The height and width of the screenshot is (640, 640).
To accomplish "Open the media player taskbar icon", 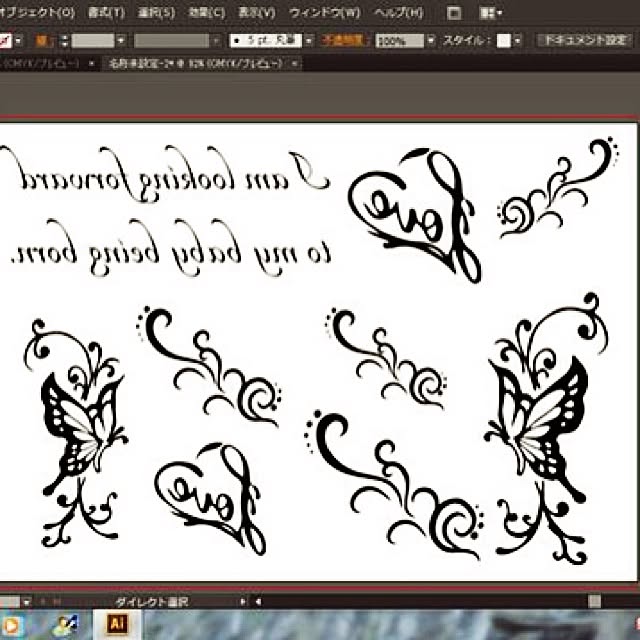I will 10,626.
